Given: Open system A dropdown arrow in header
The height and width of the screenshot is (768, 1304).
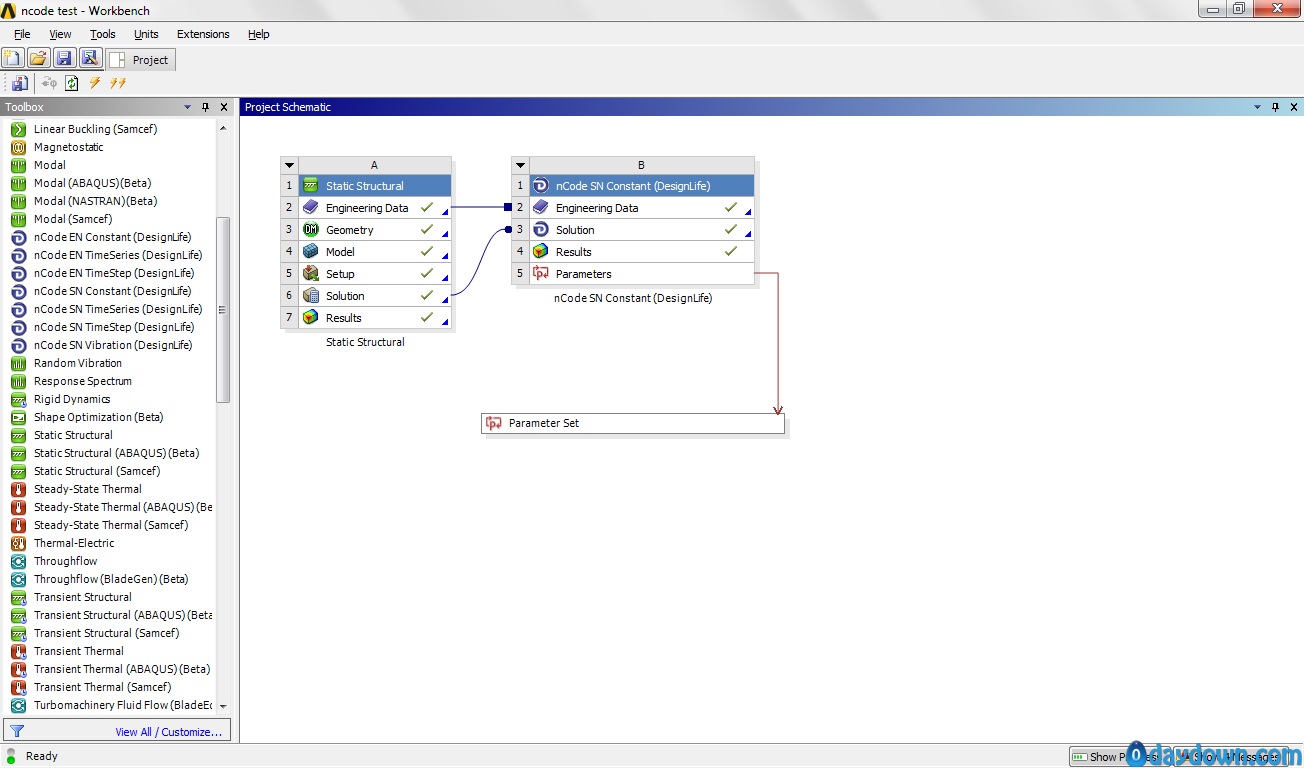Looking at the screenshot, I should point(290,165).
